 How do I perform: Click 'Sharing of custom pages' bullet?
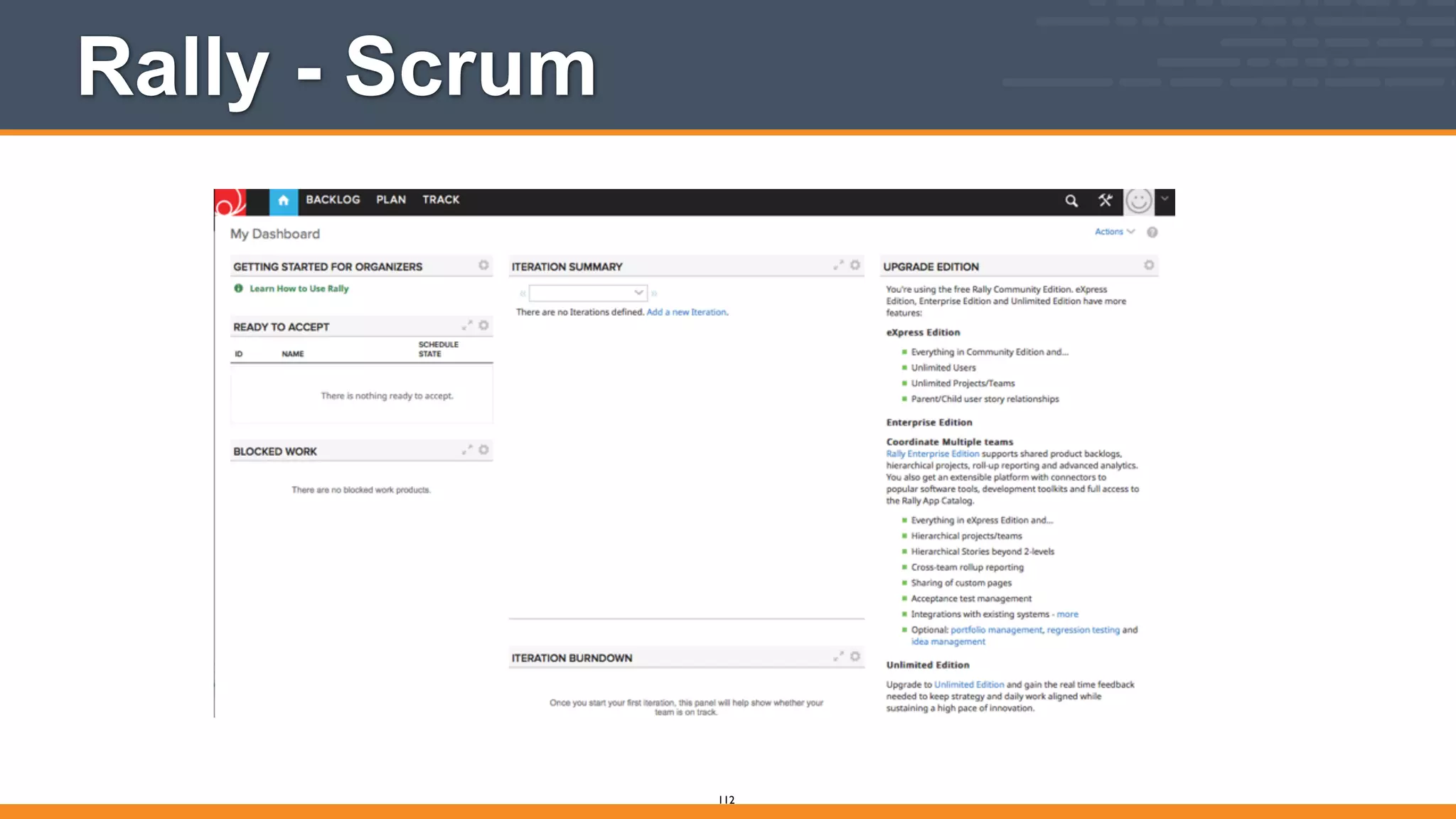[x=961, y=583]
